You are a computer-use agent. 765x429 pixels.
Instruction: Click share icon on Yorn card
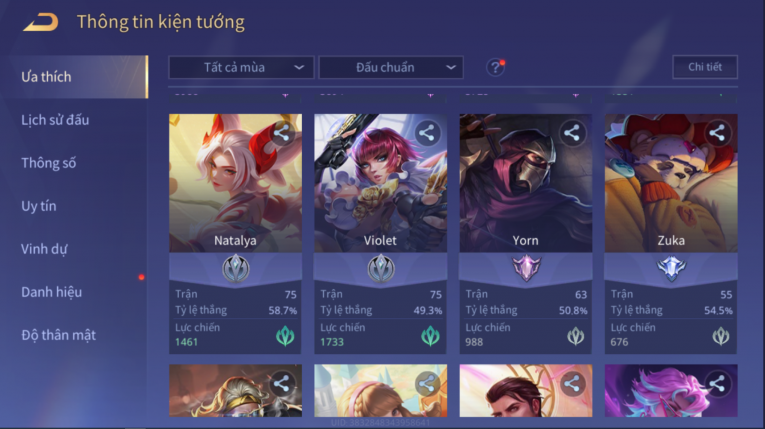pos(572,133)
